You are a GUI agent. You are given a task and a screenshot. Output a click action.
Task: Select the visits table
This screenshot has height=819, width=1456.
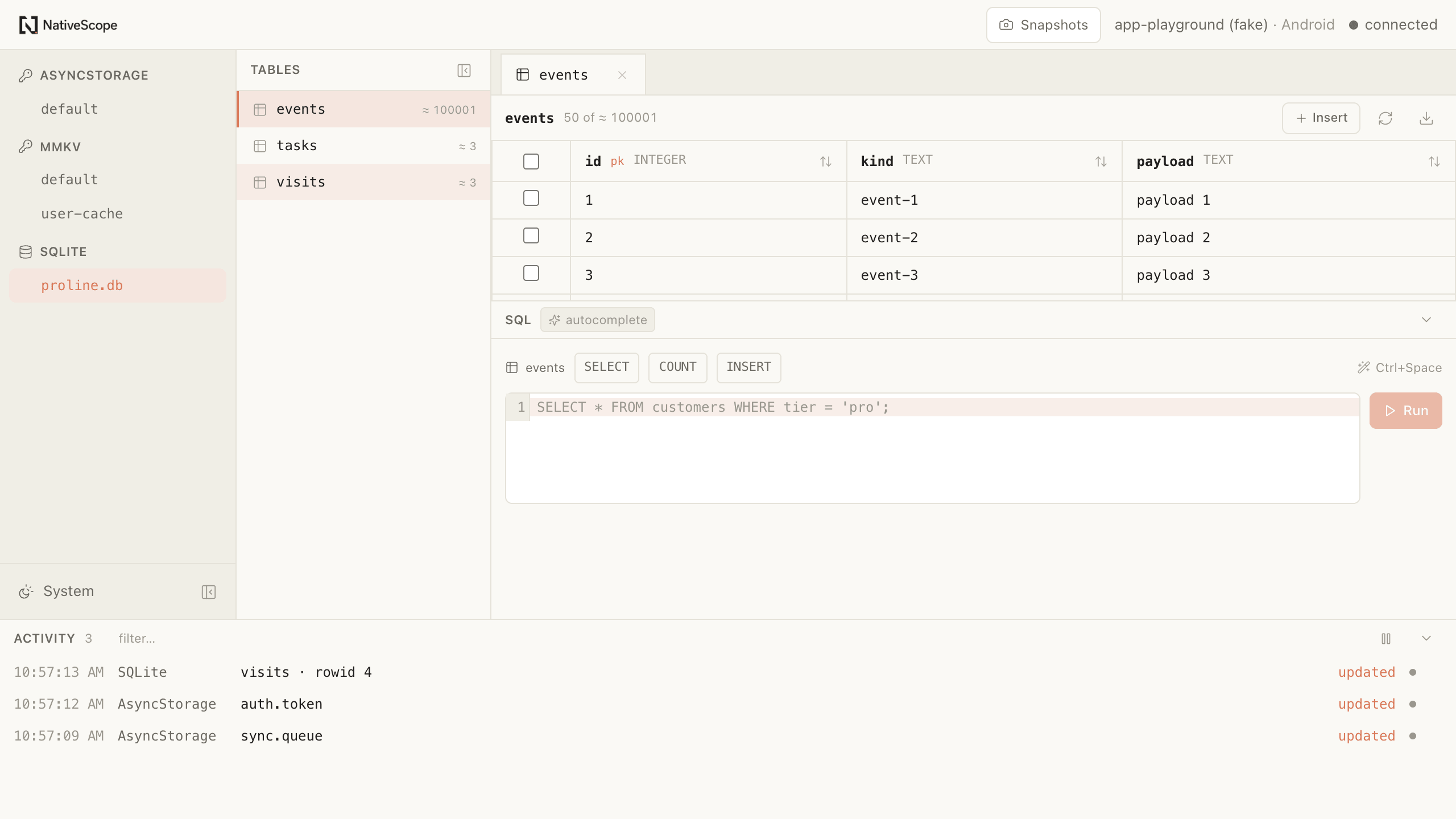coord(364,182)
